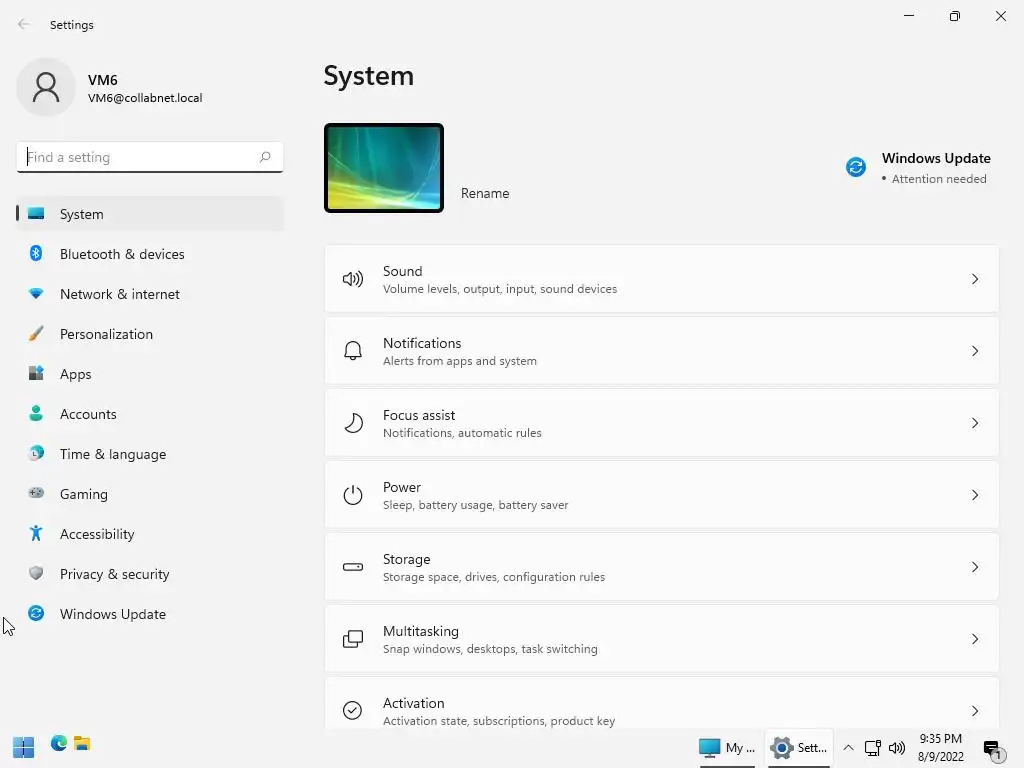Click the Sound speaker icon

(353, 279)
